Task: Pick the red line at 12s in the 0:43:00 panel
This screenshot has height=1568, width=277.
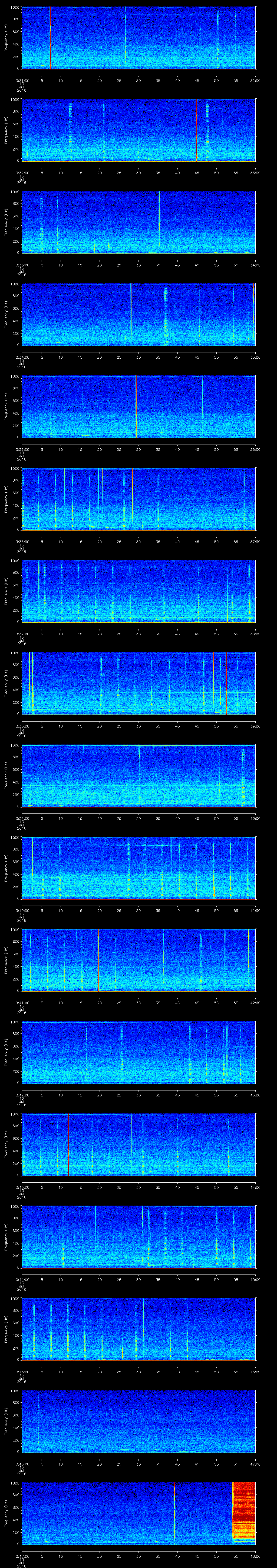Action: (x=68, y=1144)
